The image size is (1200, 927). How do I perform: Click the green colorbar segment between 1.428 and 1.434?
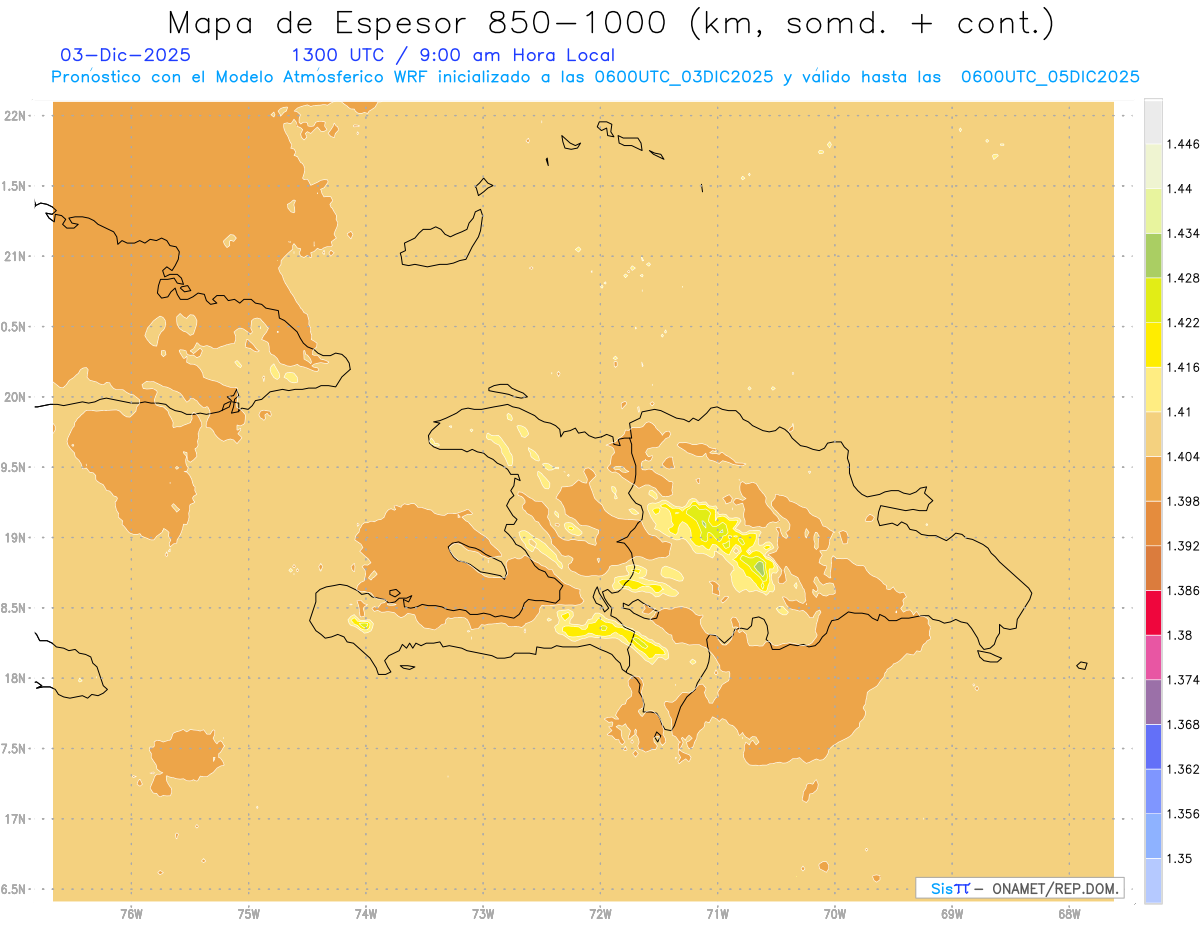[x=1153, y=255]
